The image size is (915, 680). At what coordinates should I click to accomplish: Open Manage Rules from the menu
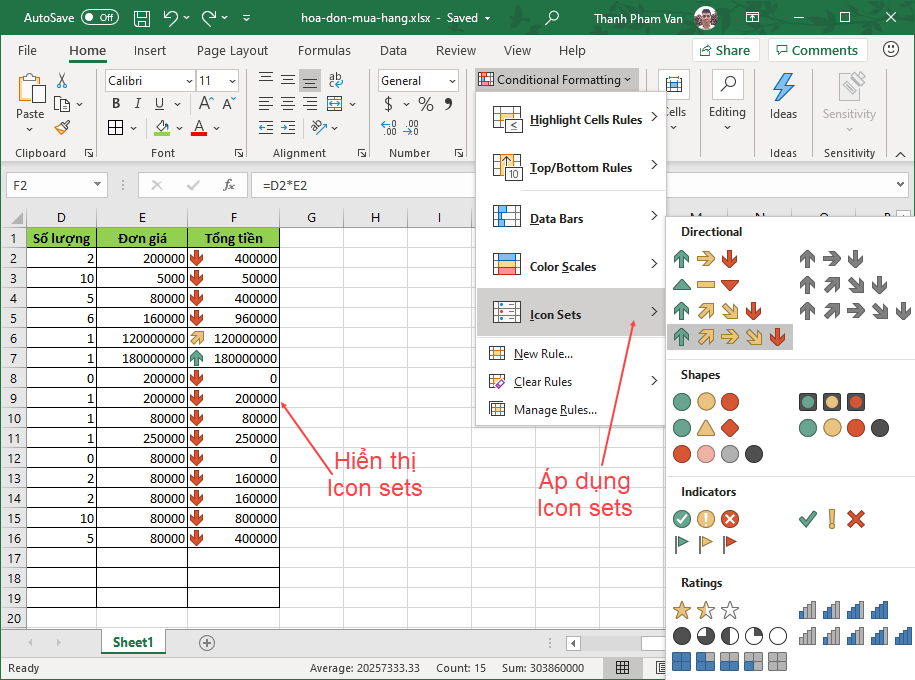554,409
